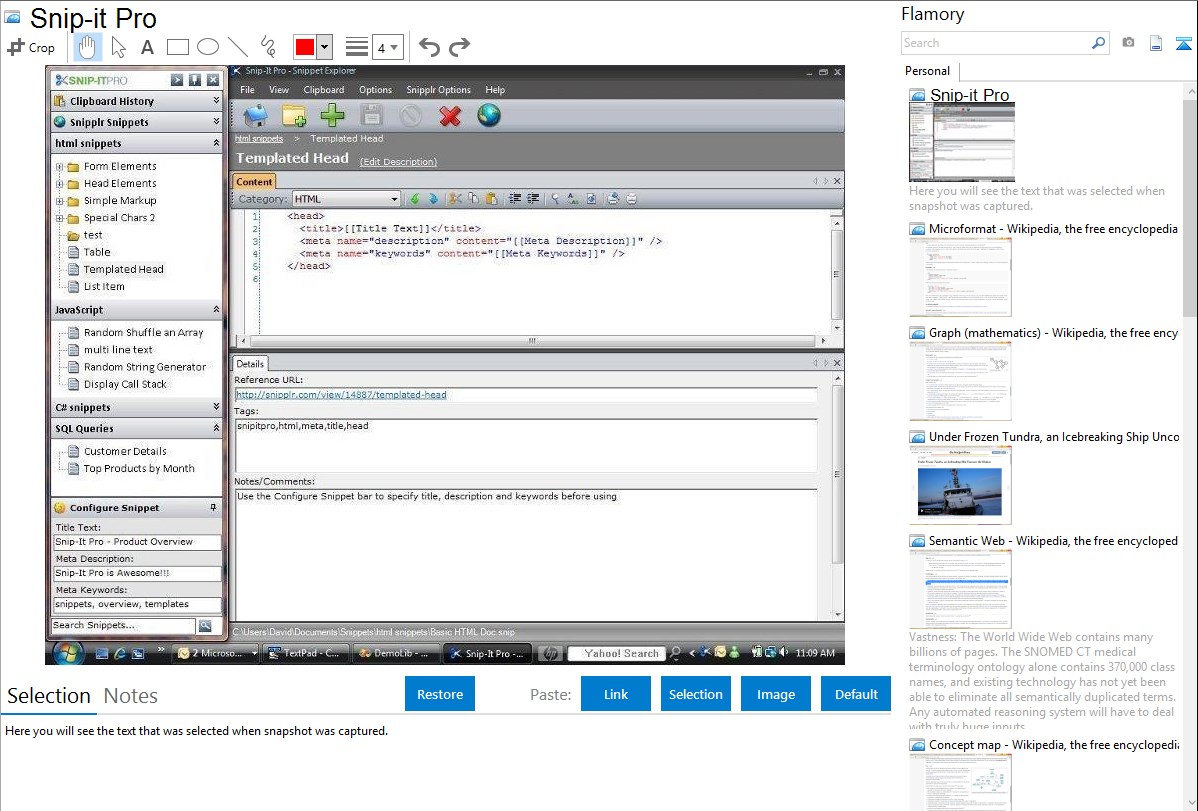Image resolution: width=1198 pixels, height=811 pixels.
Task: Click the camera capture icon
Action: [1128, 43]
